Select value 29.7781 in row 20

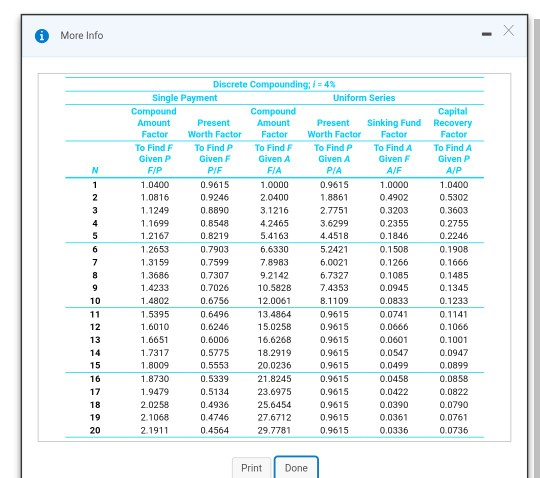pyautogui.click(x=274, y=430)
